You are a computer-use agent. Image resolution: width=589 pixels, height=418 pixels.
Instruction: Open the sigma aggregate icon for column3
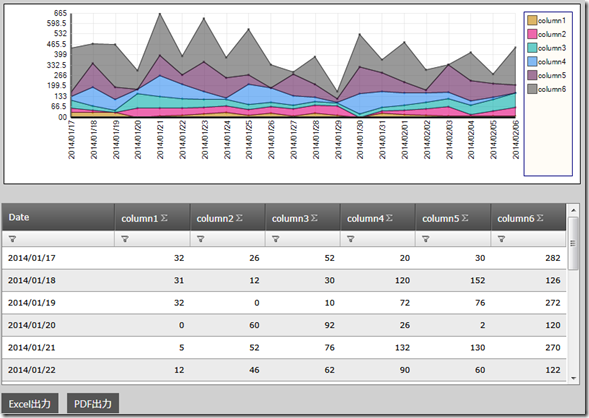click(314, 218)
